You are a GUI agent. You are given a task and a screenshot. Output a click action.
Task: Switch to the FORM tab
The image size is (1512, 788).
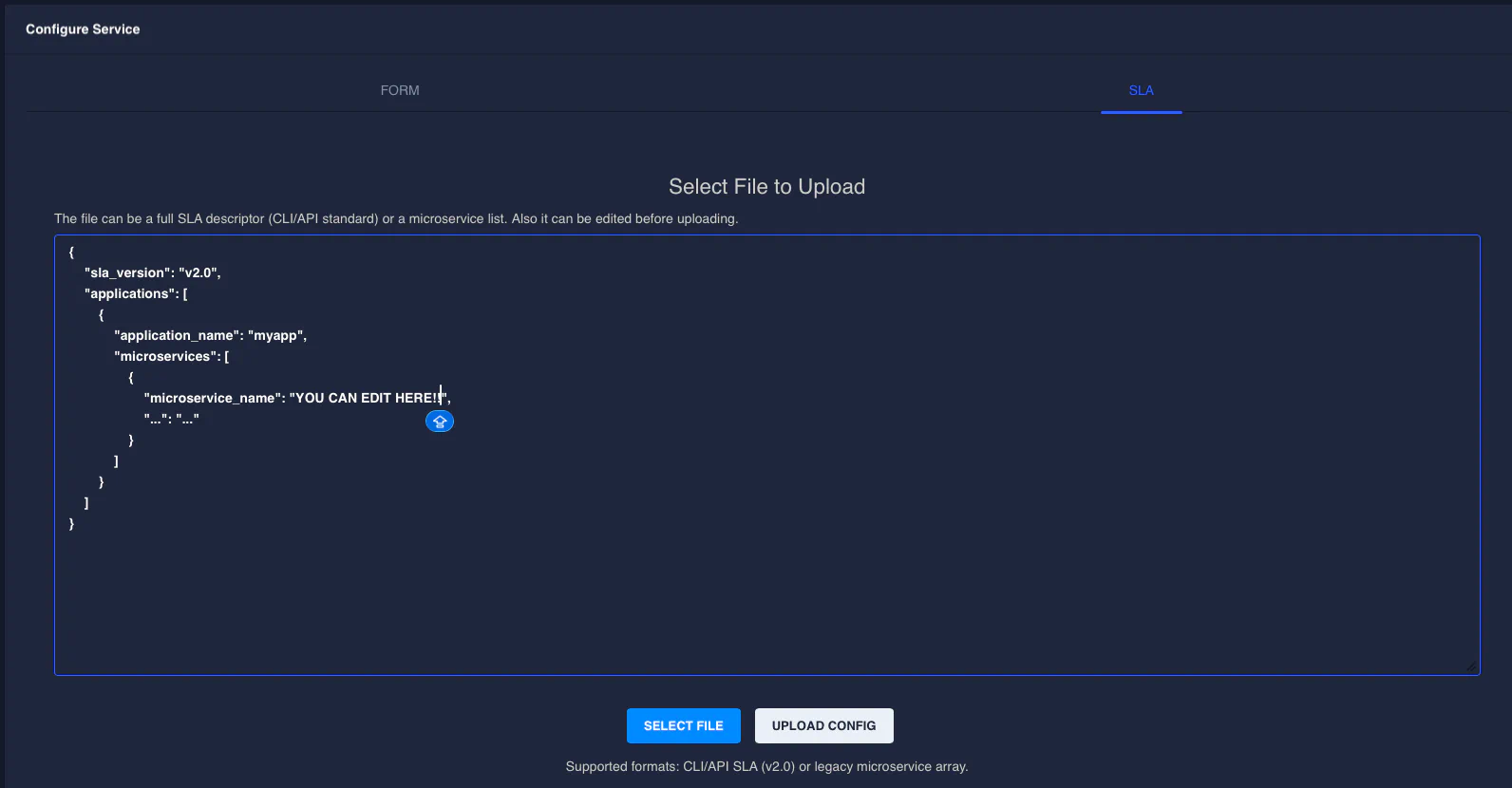click(x=400, y=90)
